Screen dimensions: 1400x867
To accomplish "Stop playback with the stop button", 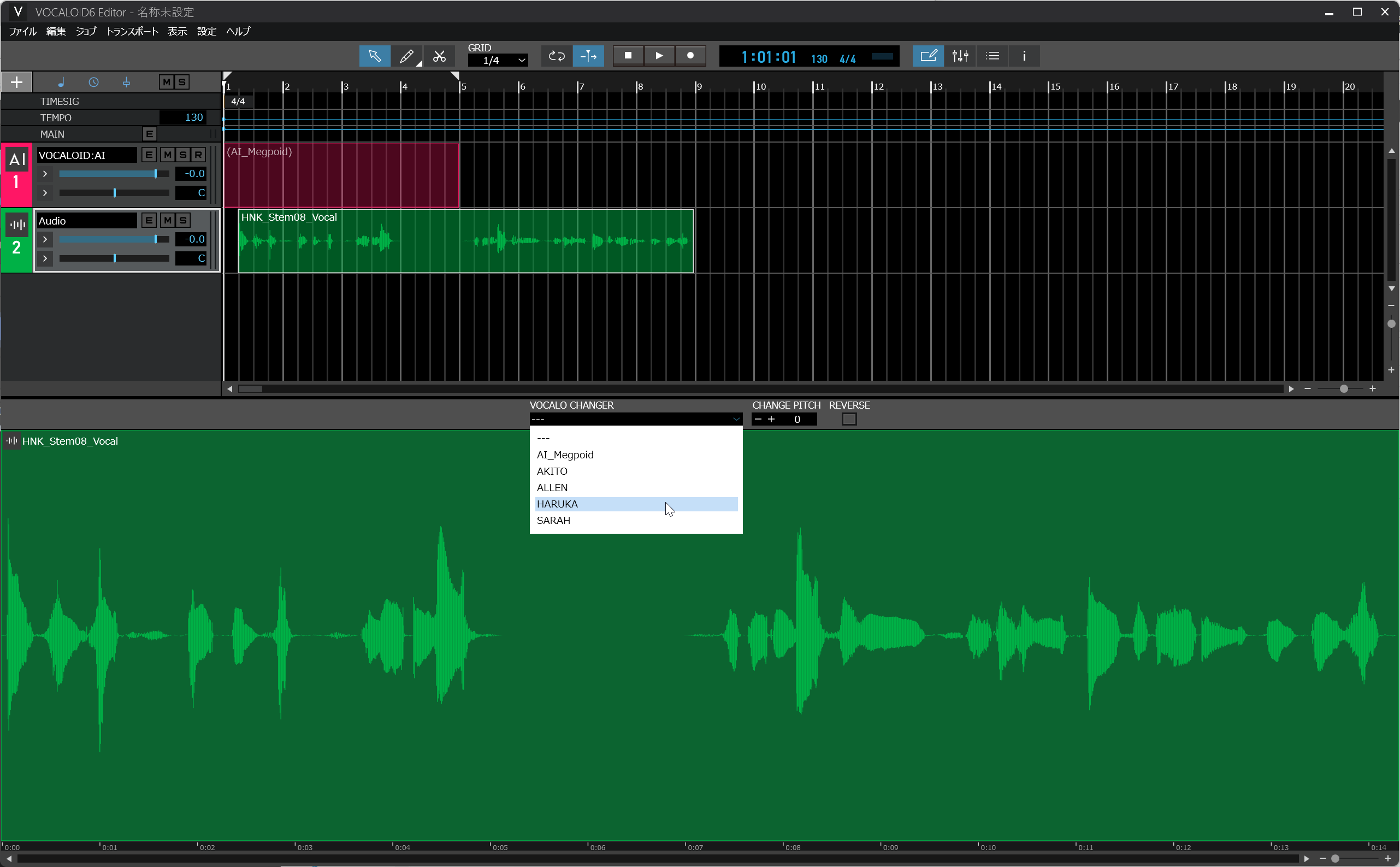I will pyautogui.click(x=628, y=56).
